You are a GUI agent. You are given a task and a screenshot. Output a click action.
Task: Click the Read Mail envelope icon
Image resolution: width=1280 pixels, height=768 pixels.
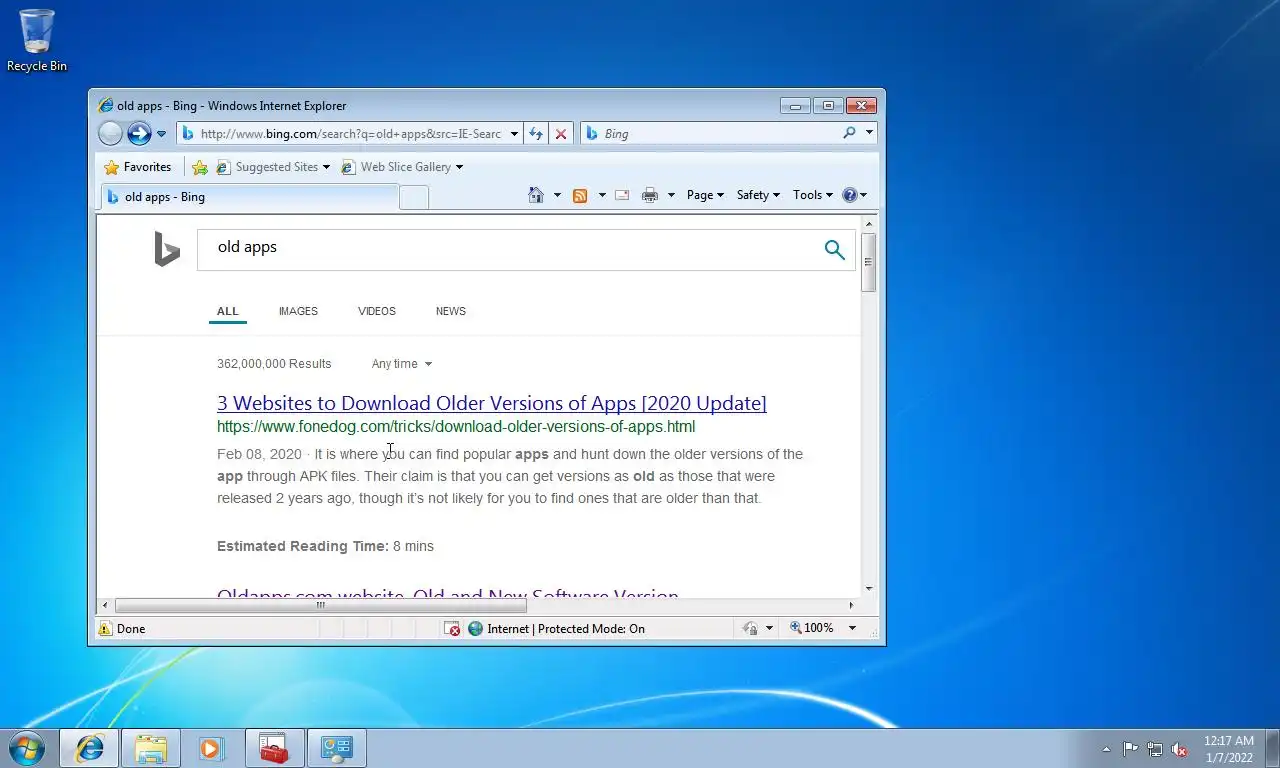coord(622,195)
